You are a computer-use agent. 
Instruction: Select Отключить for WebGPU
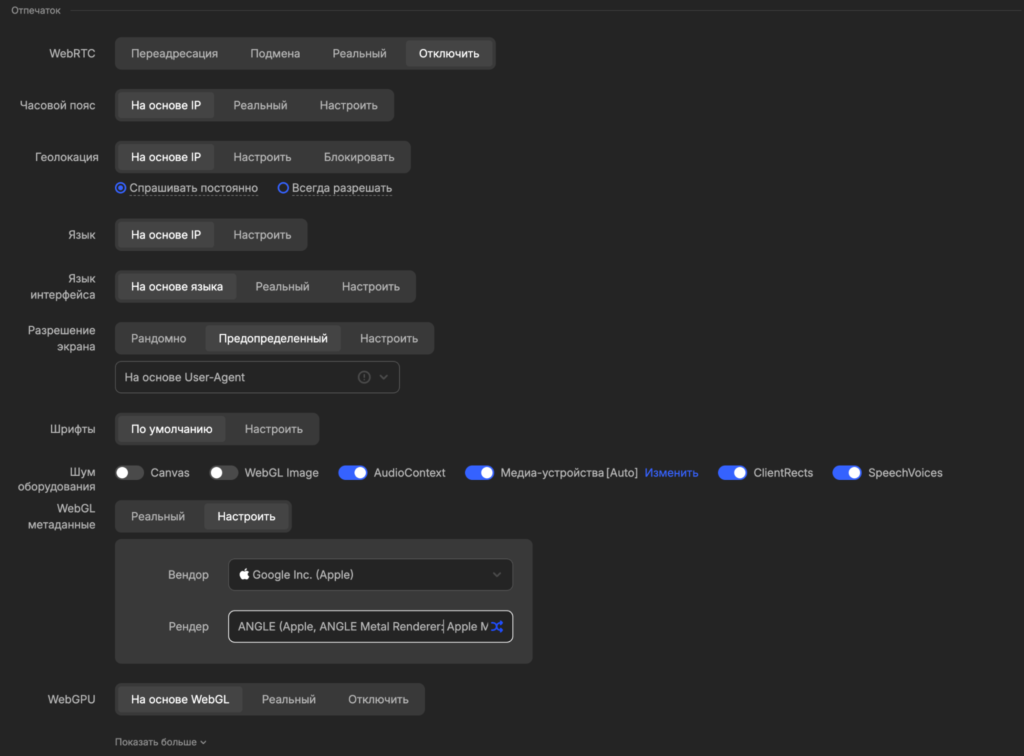coord(378,700)
